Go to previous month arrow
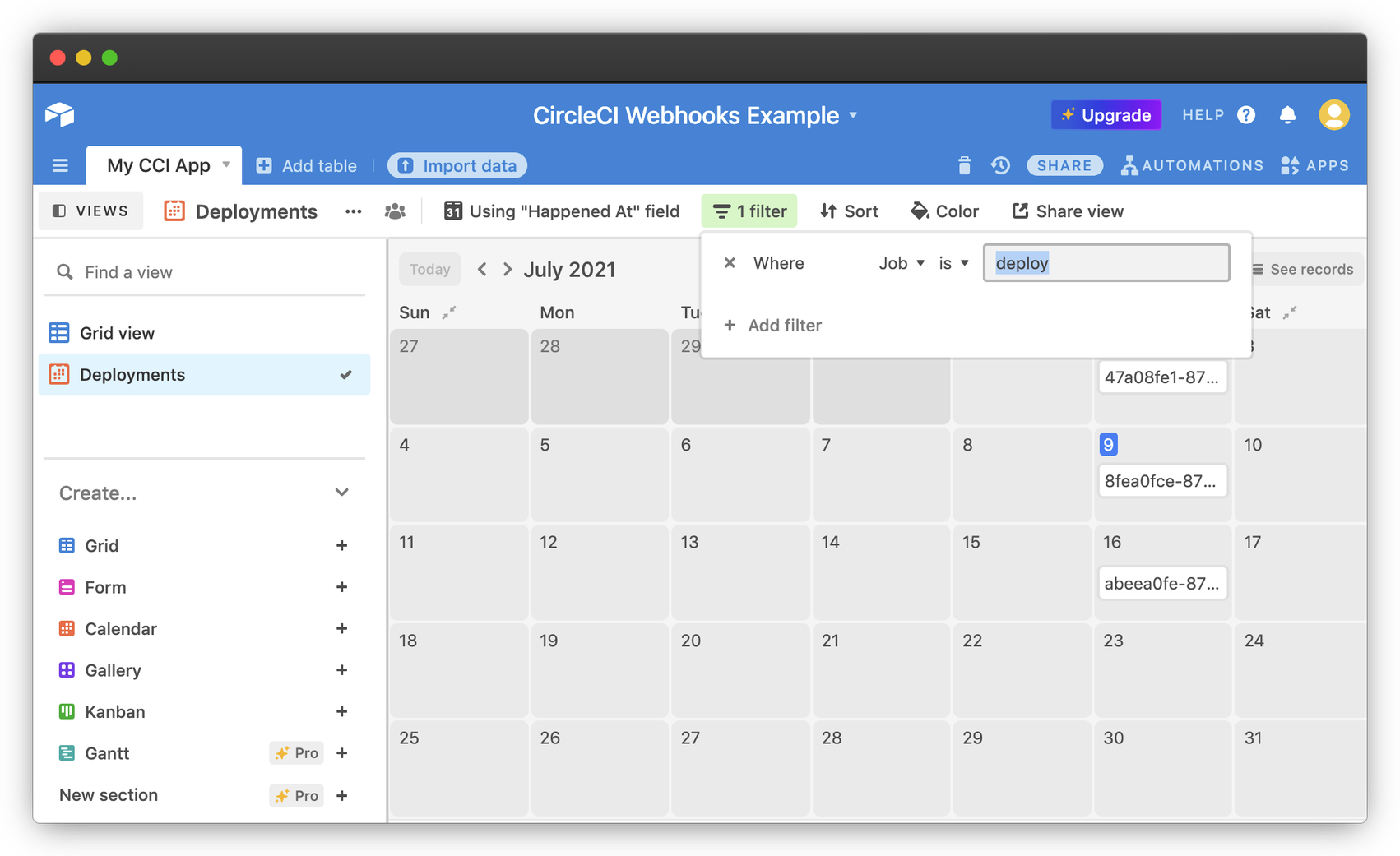 (x=483, y=269)
